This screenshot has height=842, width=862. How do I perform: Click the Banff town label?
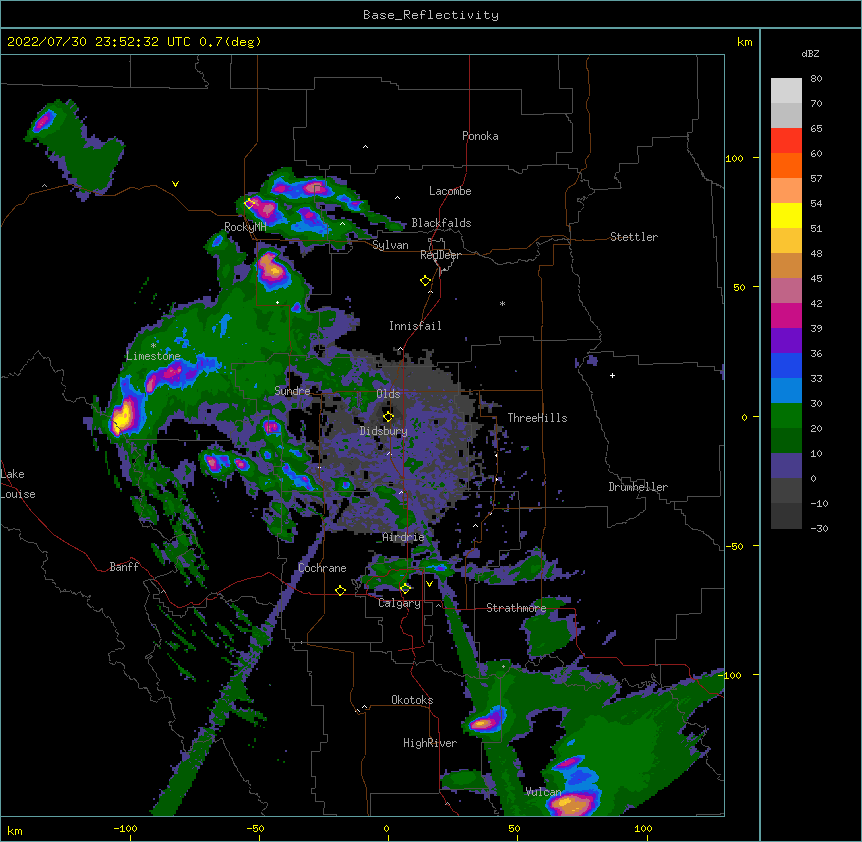(x=124, y=567)
